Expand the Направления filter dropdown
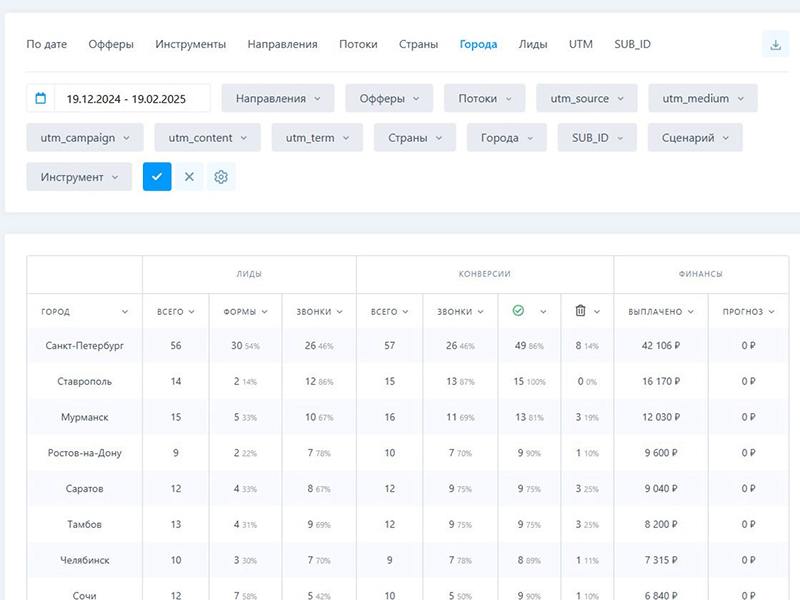This screenshot has width=800, height=600. 278,98
